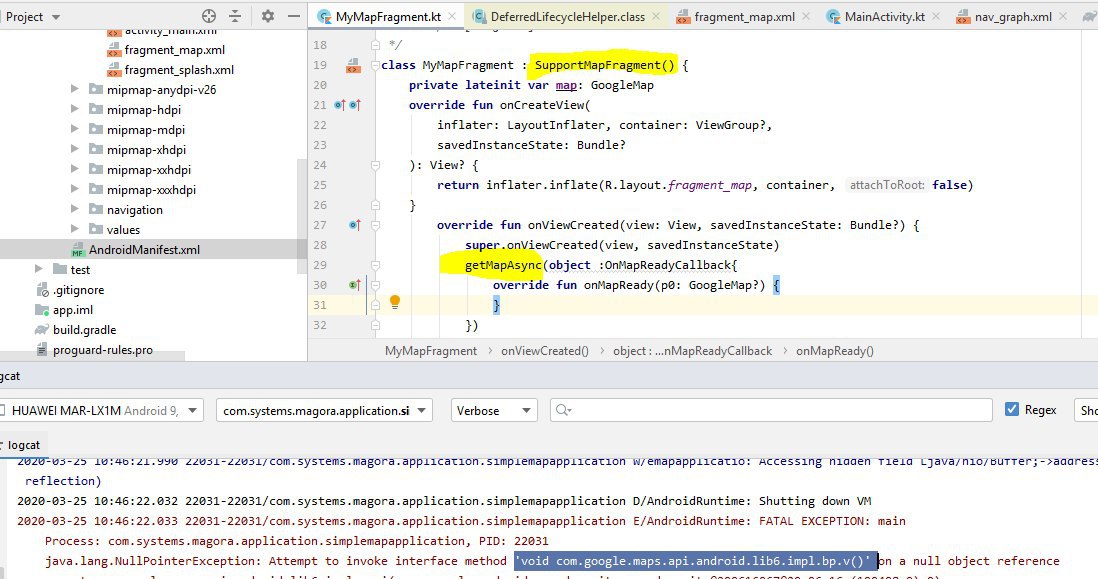Click the OnMapReadyCallback object breadcrumb

click(693, 351)
